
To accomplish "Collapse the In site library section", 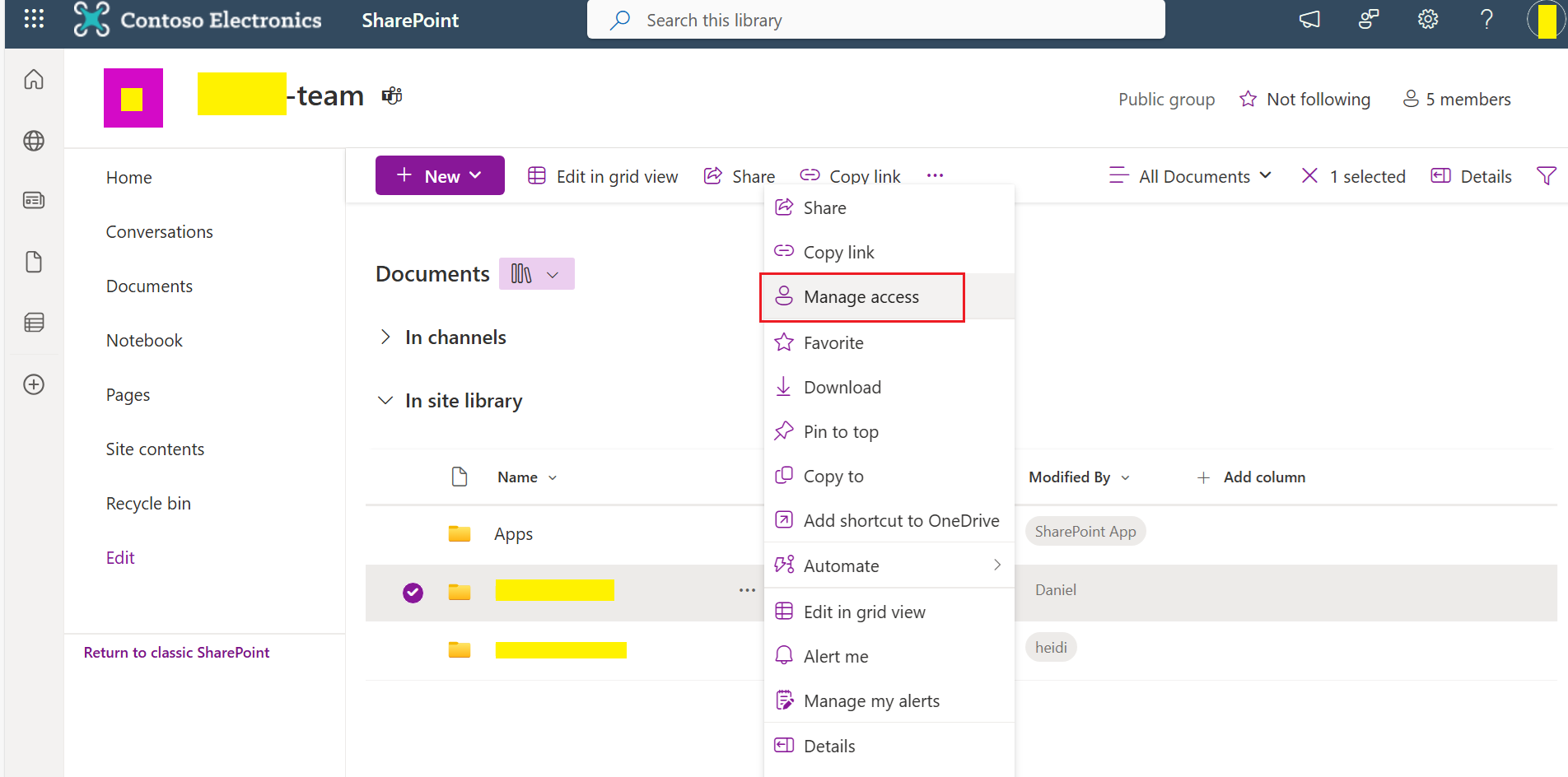I will 385,400.
